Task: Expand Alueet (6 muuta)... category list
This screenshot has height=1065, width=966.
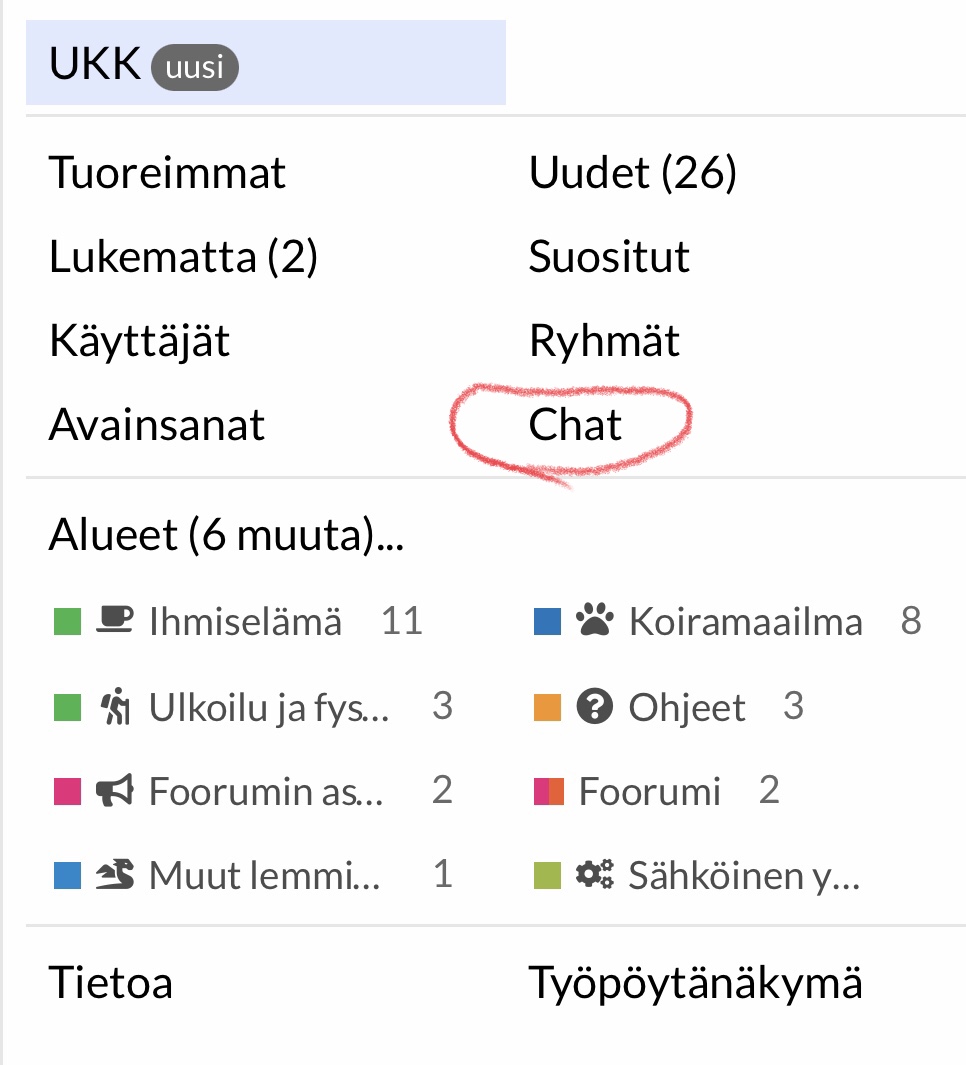Action: tap(226, 537)
